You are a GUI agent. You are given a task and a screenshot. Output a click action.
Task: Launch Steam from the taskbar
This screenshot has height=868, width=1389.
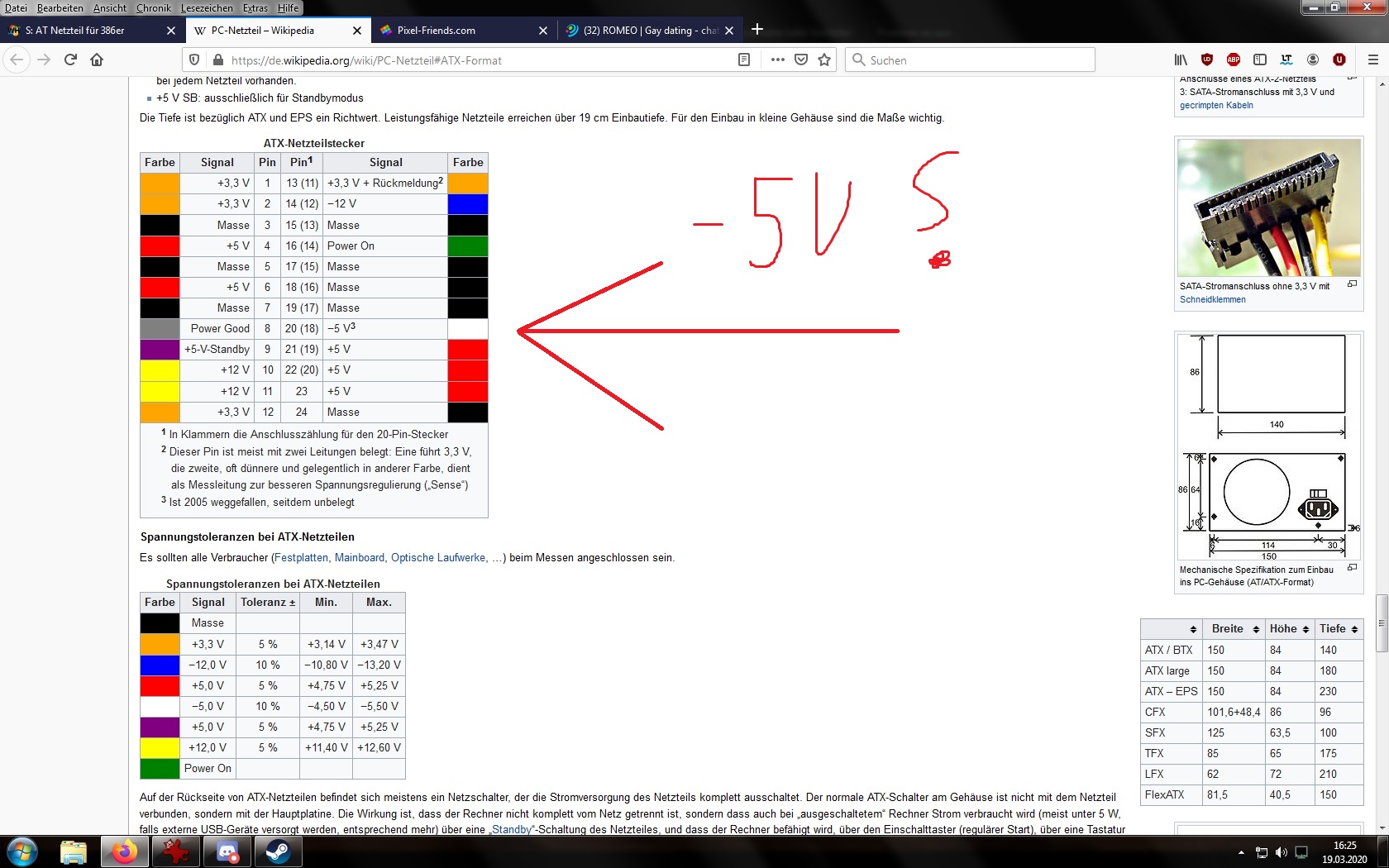point(278,851)
